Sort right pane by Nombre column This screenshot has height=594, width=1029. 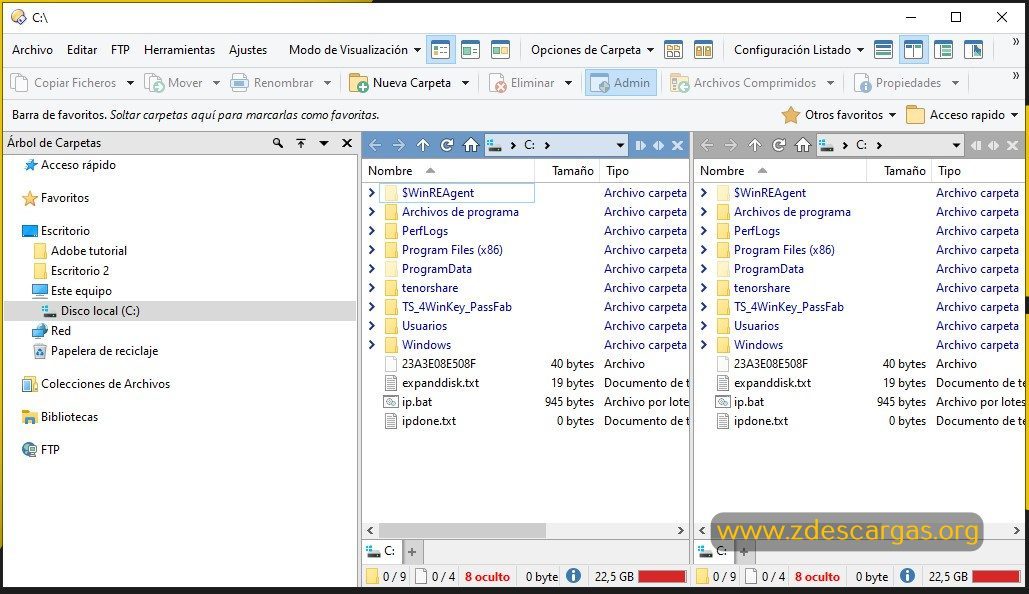(780, 171)
